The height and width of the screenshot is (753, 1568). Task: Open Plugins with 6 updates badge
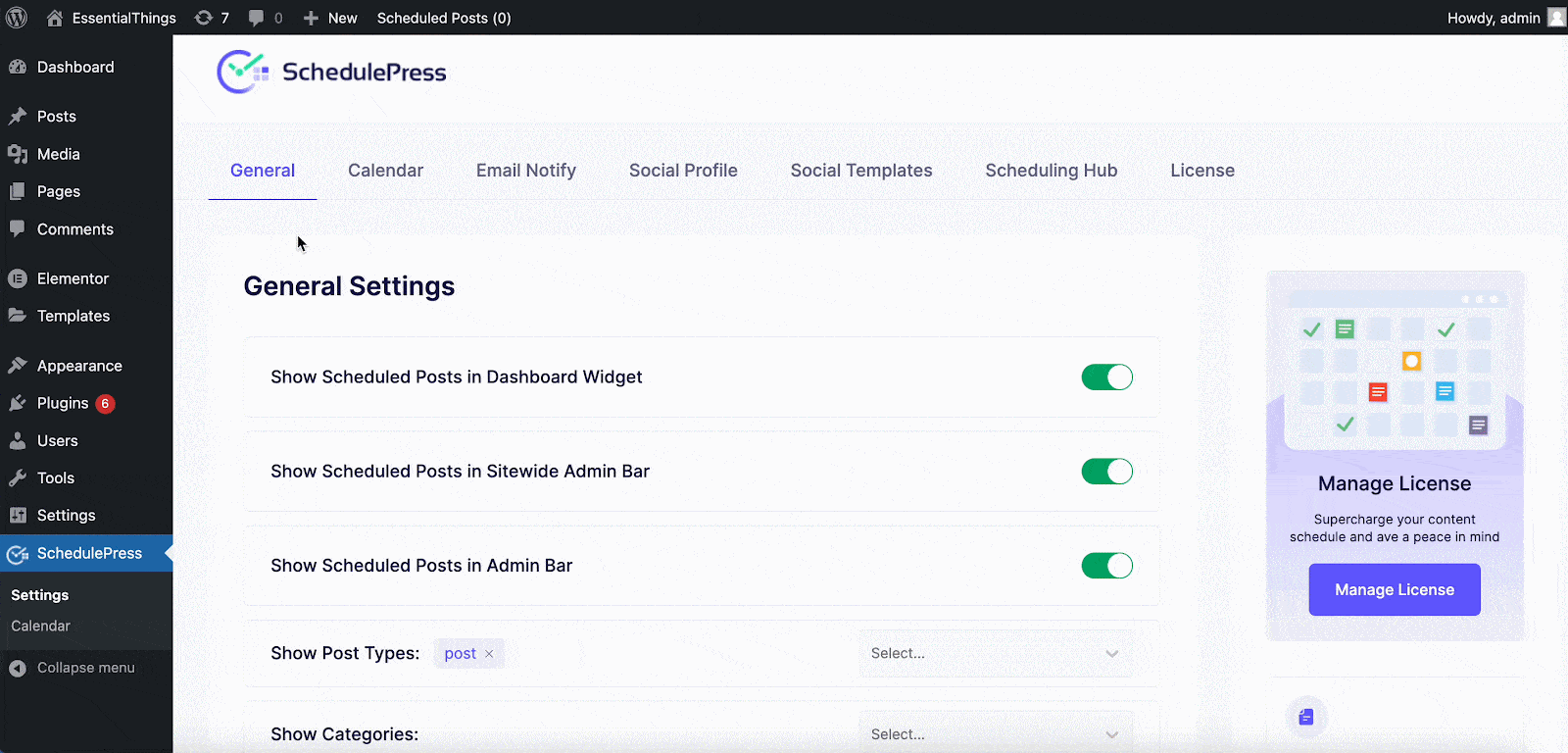(x=63, y=403)
